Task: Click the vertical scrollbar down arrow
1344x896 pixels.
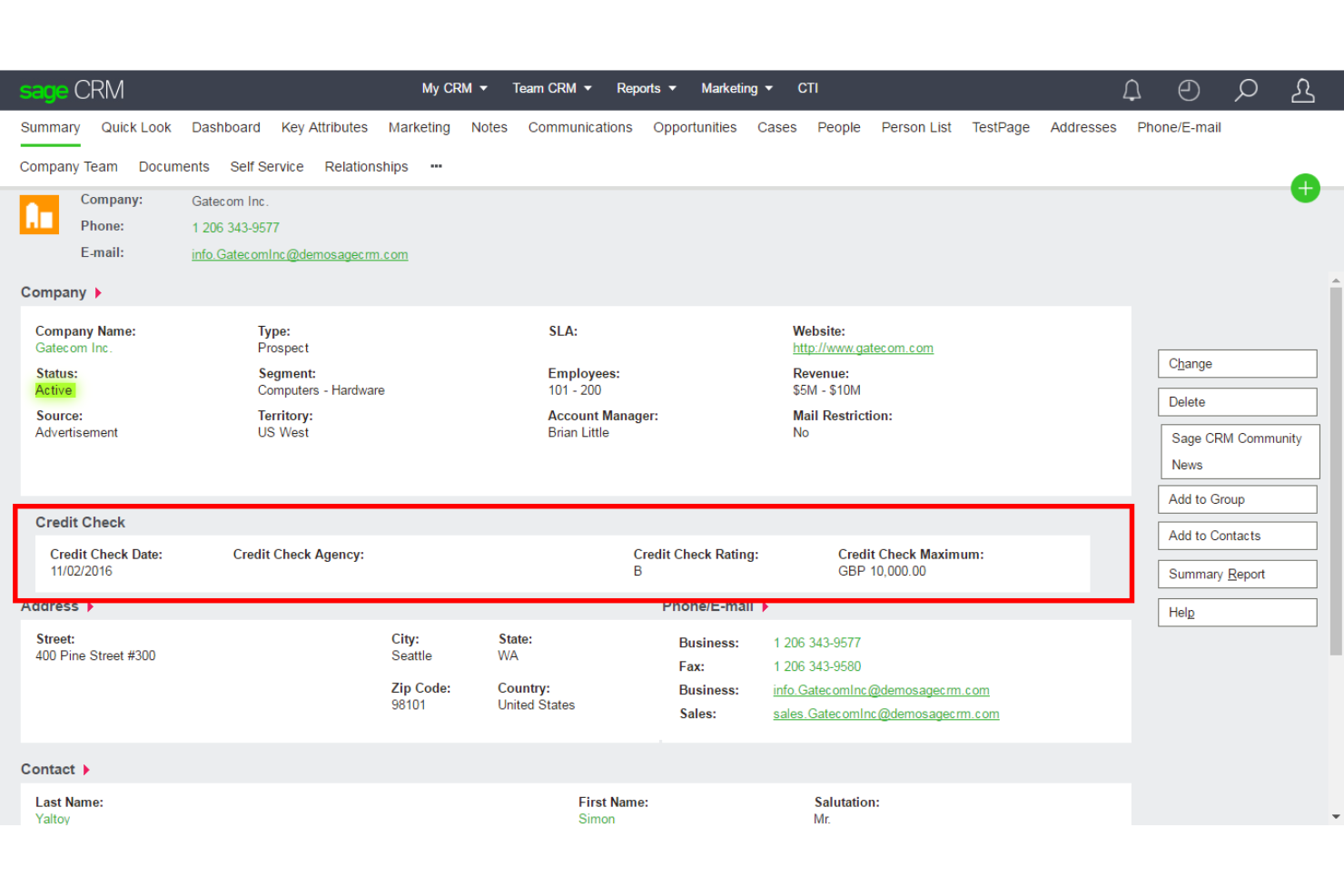Action: tap(1334, 816)
